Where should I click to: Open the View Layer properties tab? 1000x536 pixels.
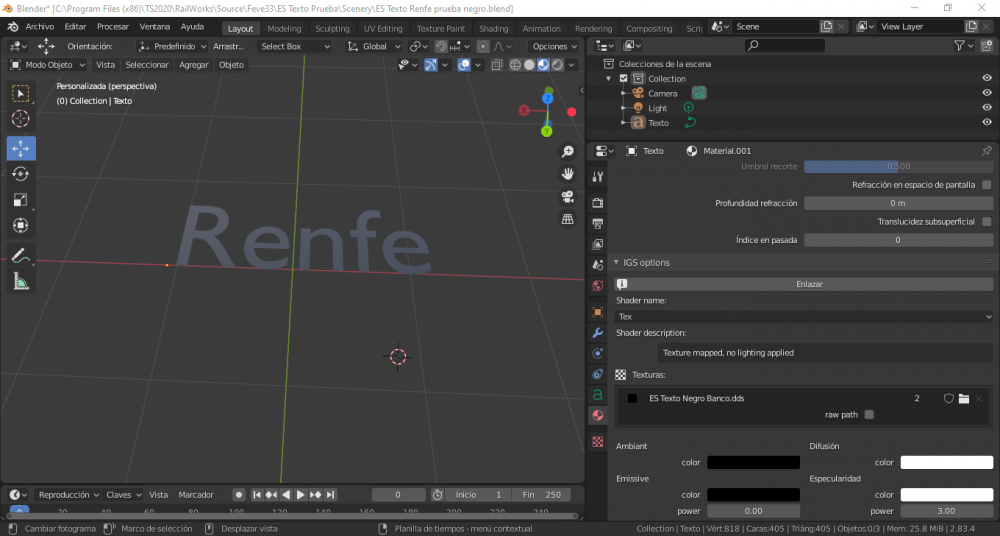tap(598, 244)
